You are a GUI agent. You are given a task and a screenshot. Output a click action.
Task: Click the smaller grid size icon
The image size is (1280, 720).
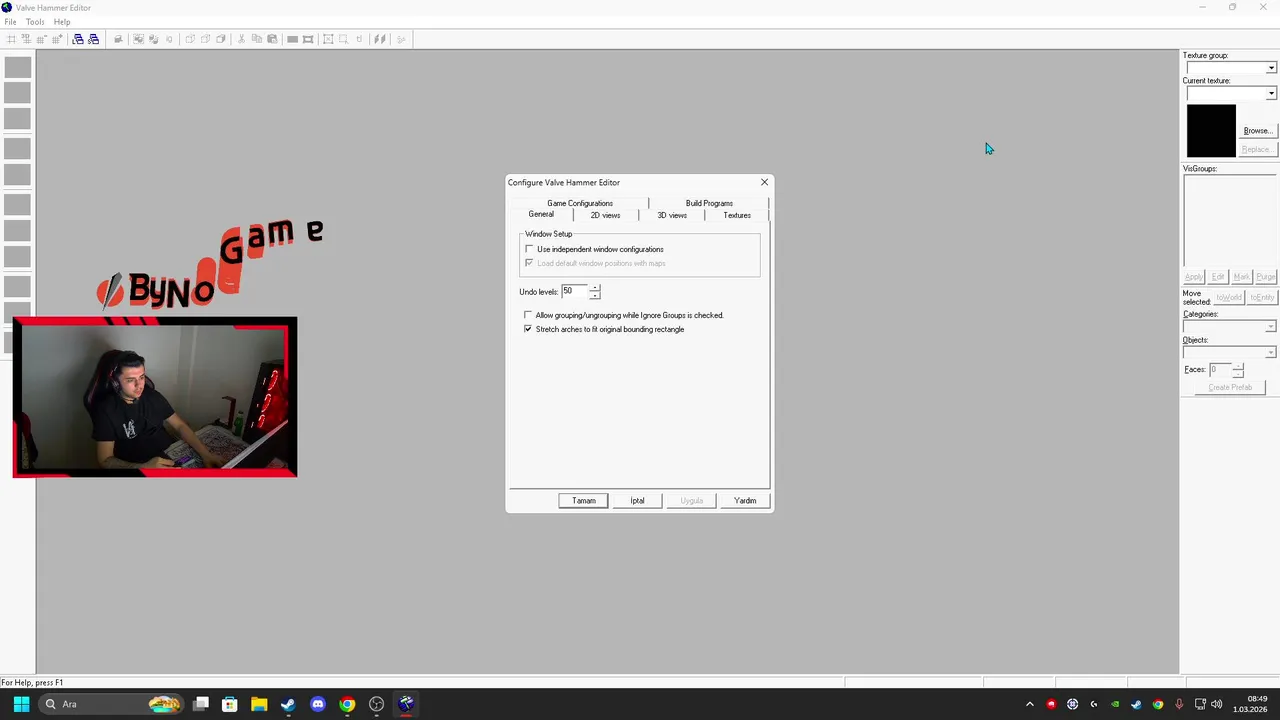coord(42,39)
